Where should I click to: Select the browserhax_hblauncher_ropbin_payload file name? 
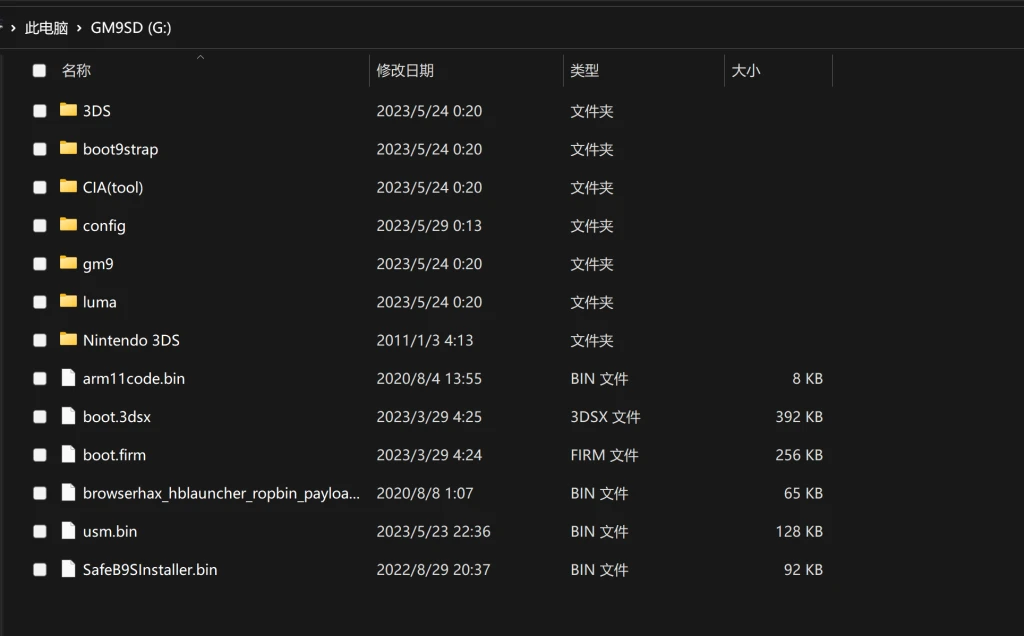[220, 493]
